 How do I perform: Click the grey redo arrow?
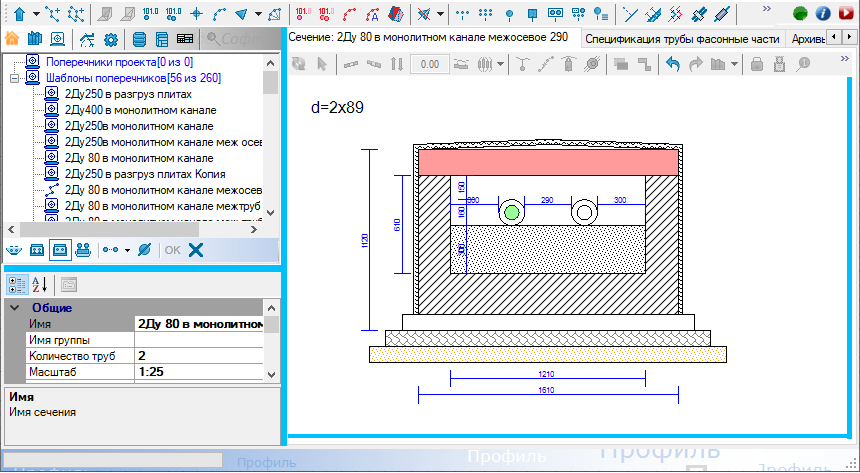click(695, 64)
